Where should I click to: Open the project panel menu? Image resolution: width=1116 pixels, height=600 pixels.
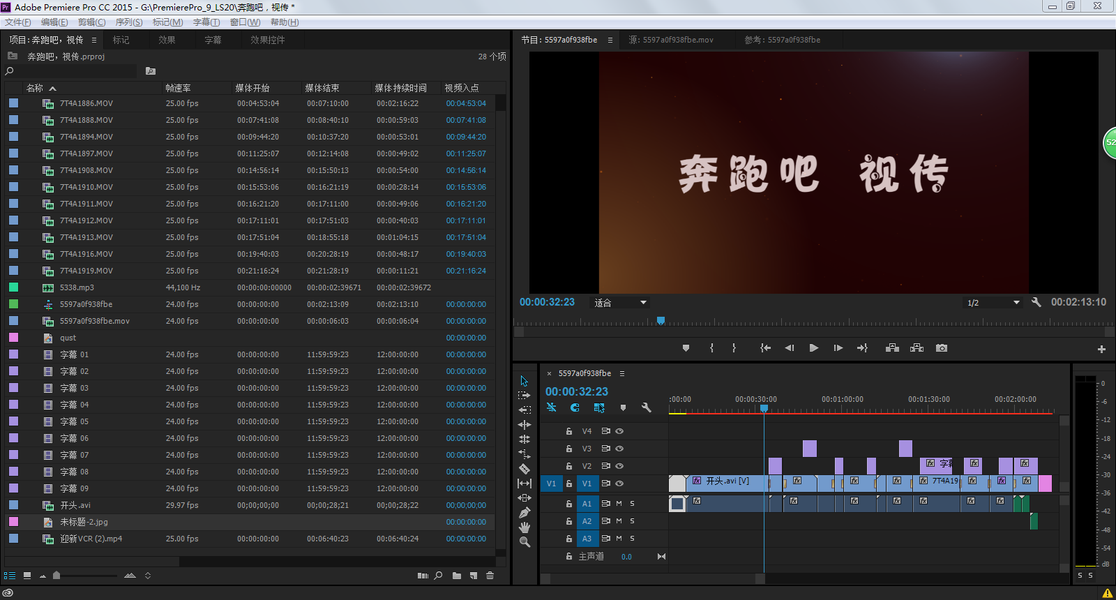pos(94,40)
